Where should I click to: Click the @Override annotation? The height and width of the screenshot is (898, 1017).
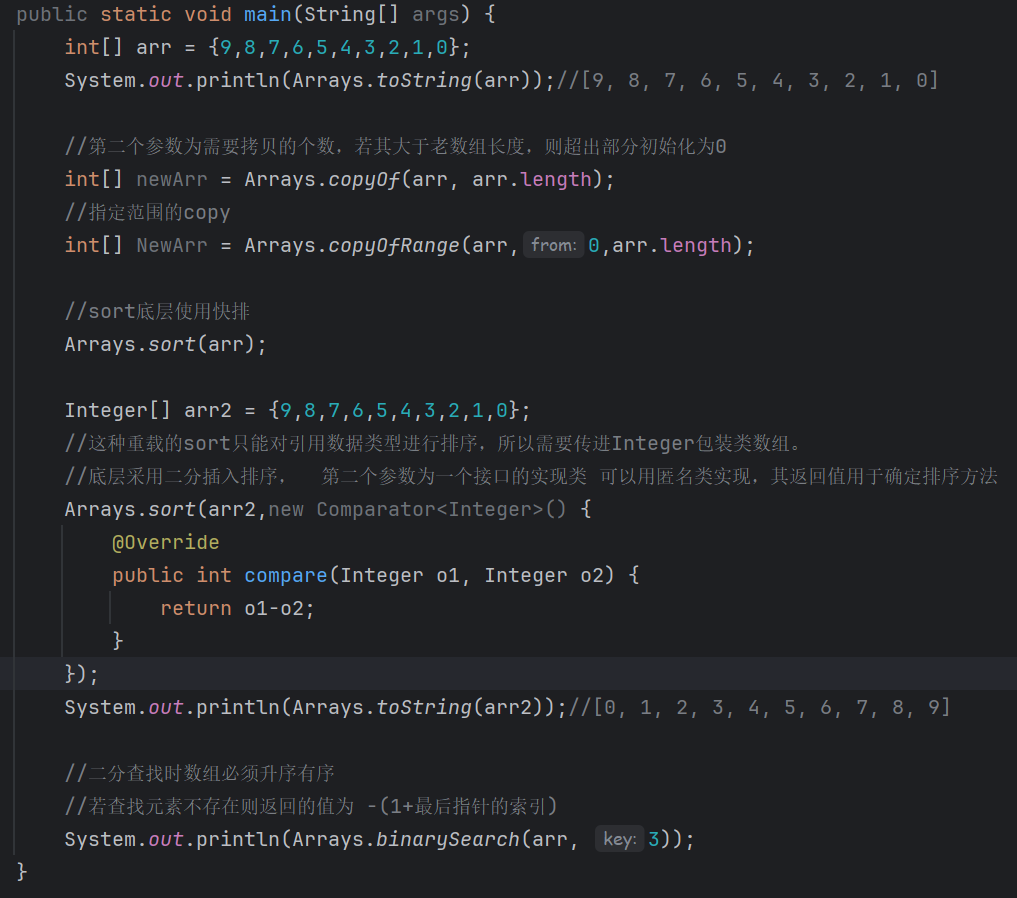tap(165, 542)
